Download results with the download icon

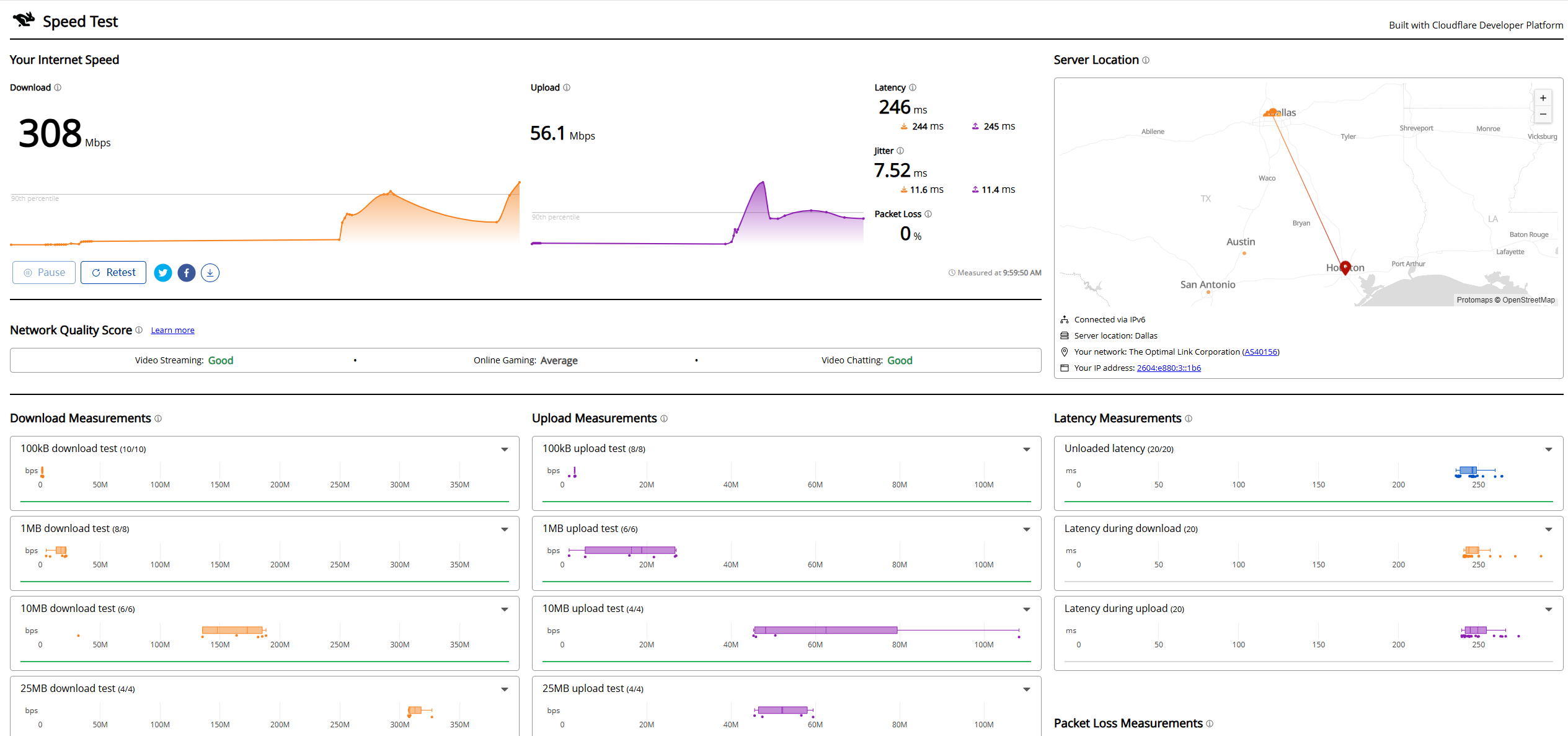click(210, 273)
